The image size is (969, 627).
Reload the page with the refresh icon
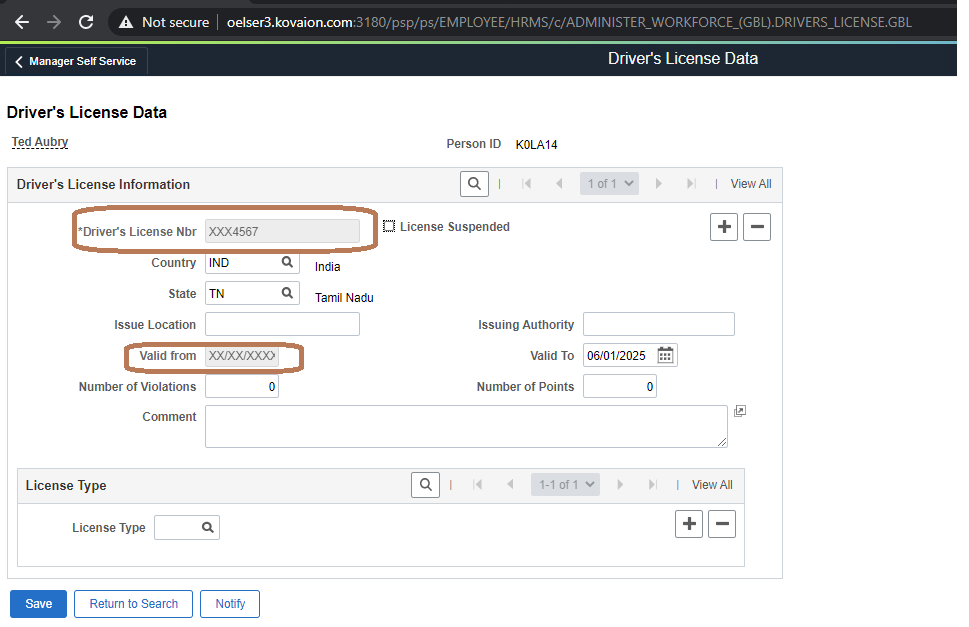tap(86, 22)
